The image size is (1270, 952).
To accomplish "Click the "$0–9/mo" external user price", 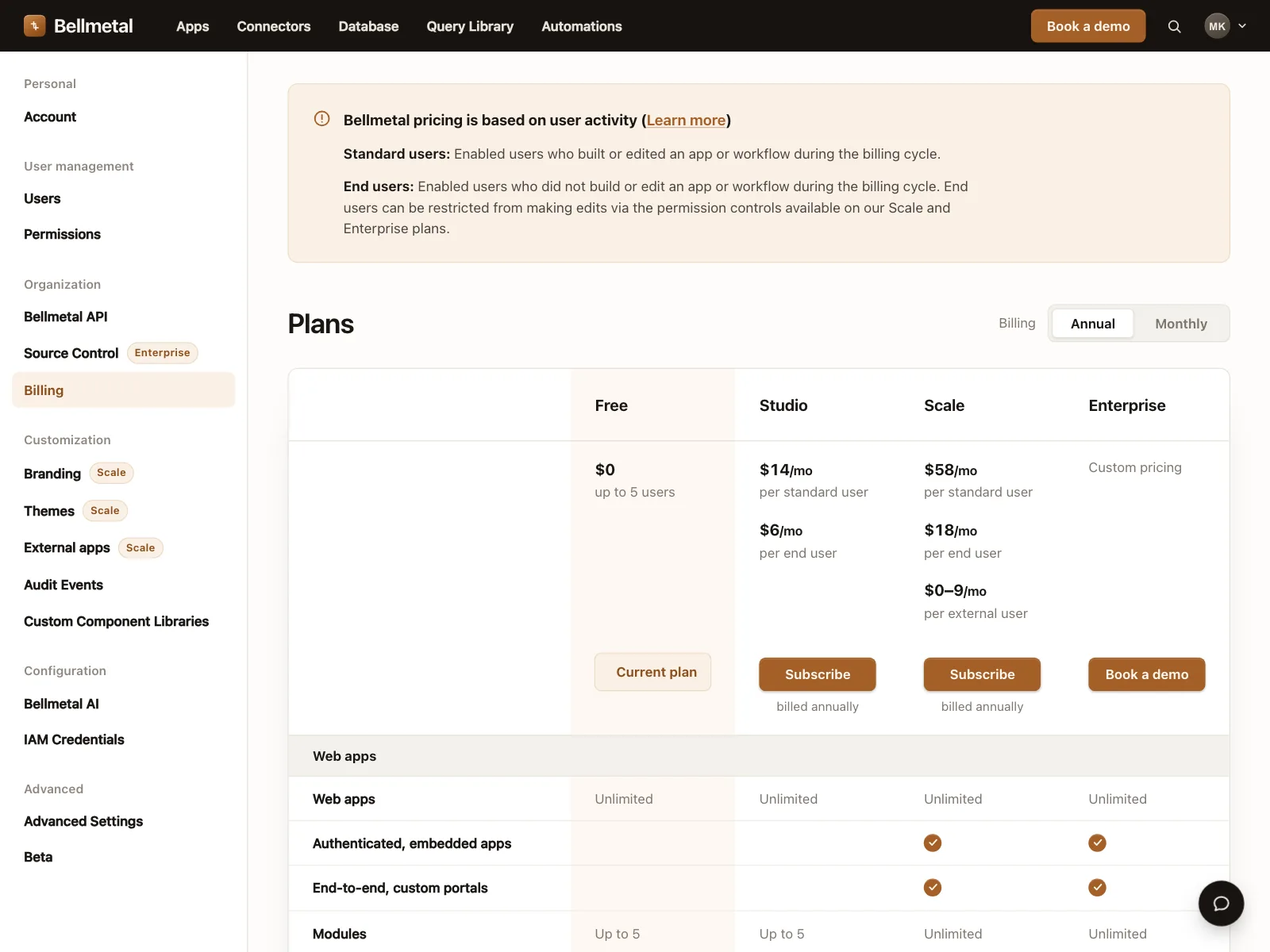I will [x=955, y=590].
